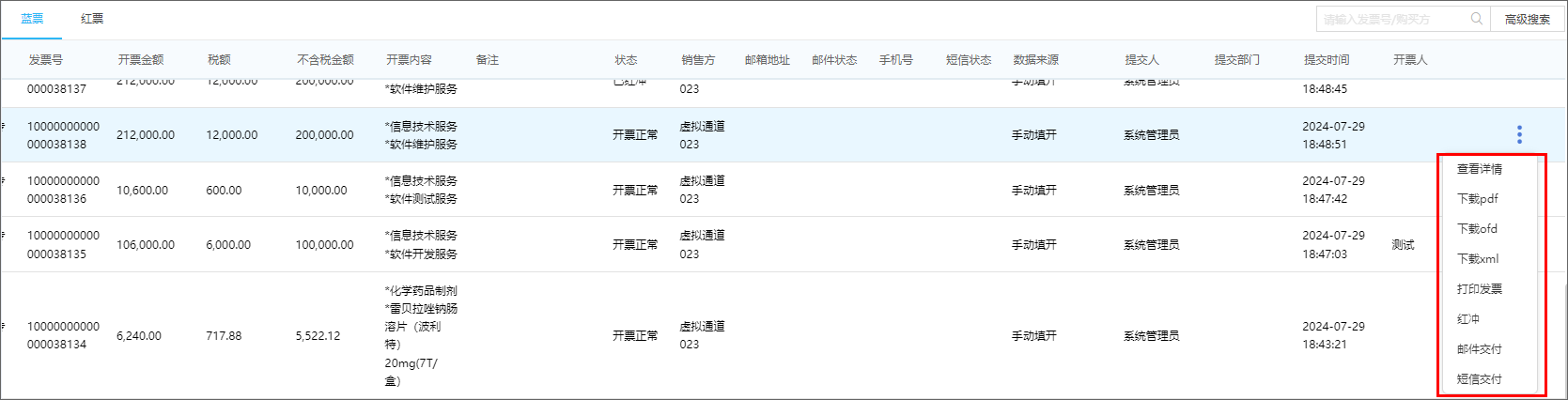This screenshot has height=400, width=1568.
Task: Click the invoice number search field
Action: [x=1393, y=19]
